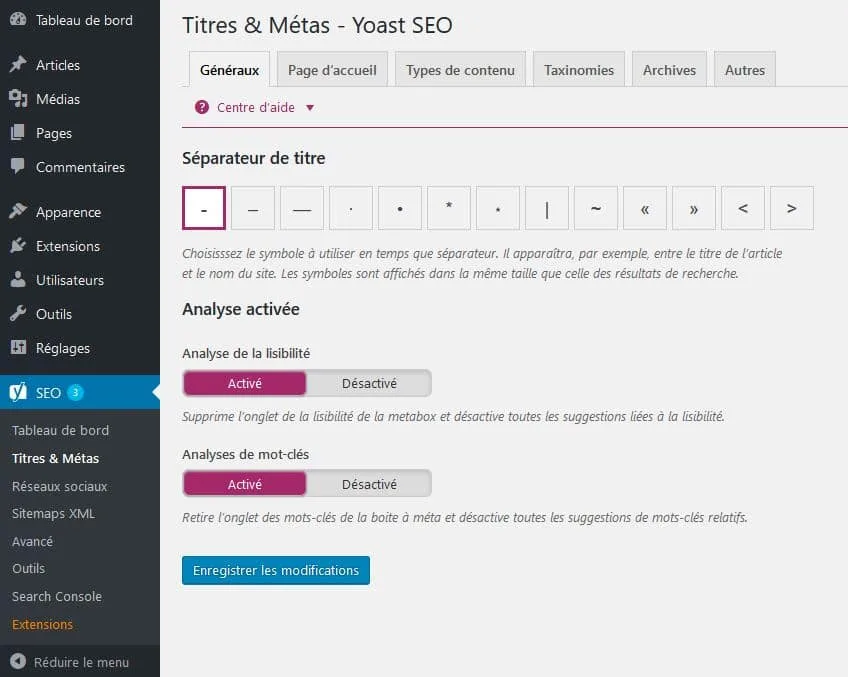848x677 pixels.
Task: Click the Articles pushpin icon
Action: coord(18,64)
